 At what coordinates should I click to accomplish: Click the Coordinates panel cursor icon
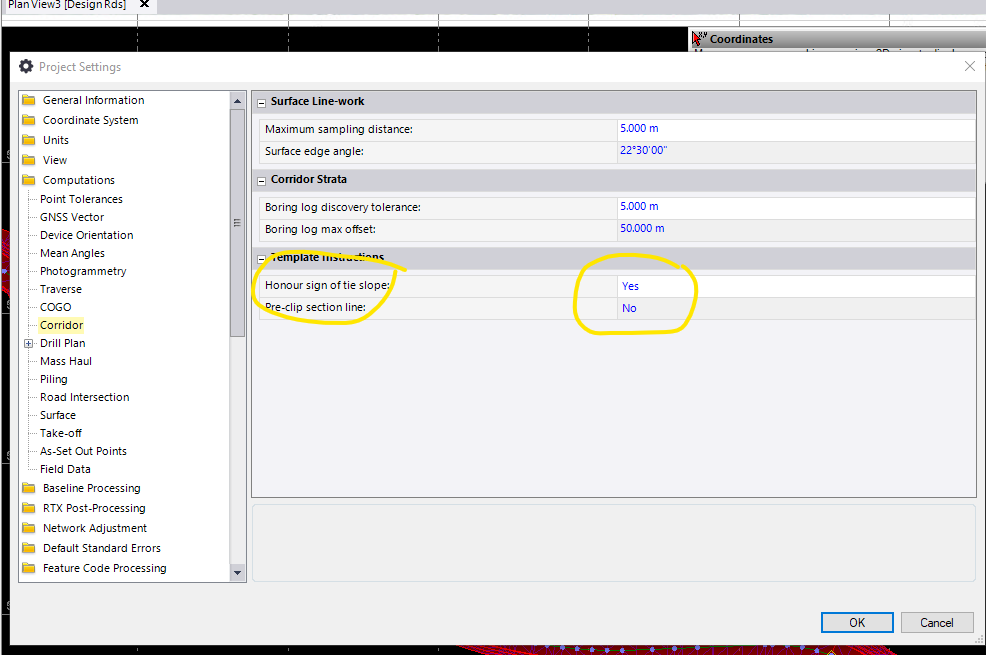coord(699,38)
